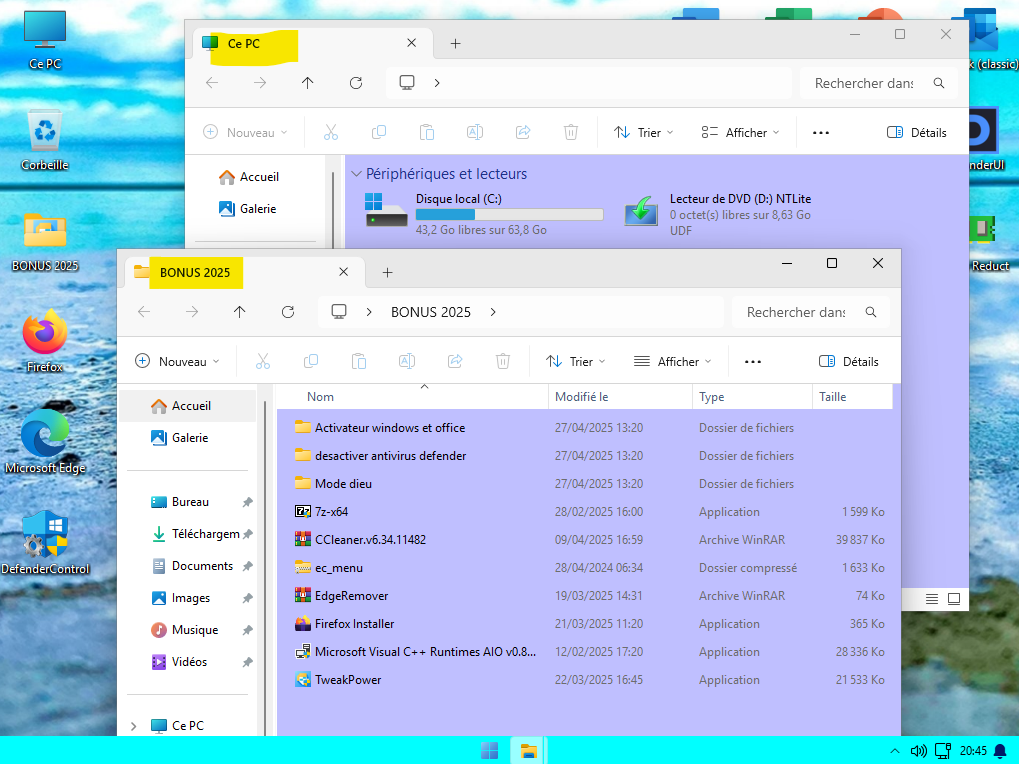The image size is (1019, 764).
Task: Select BONUS 2025 desktop folder icon
Action: coord(45,241)
